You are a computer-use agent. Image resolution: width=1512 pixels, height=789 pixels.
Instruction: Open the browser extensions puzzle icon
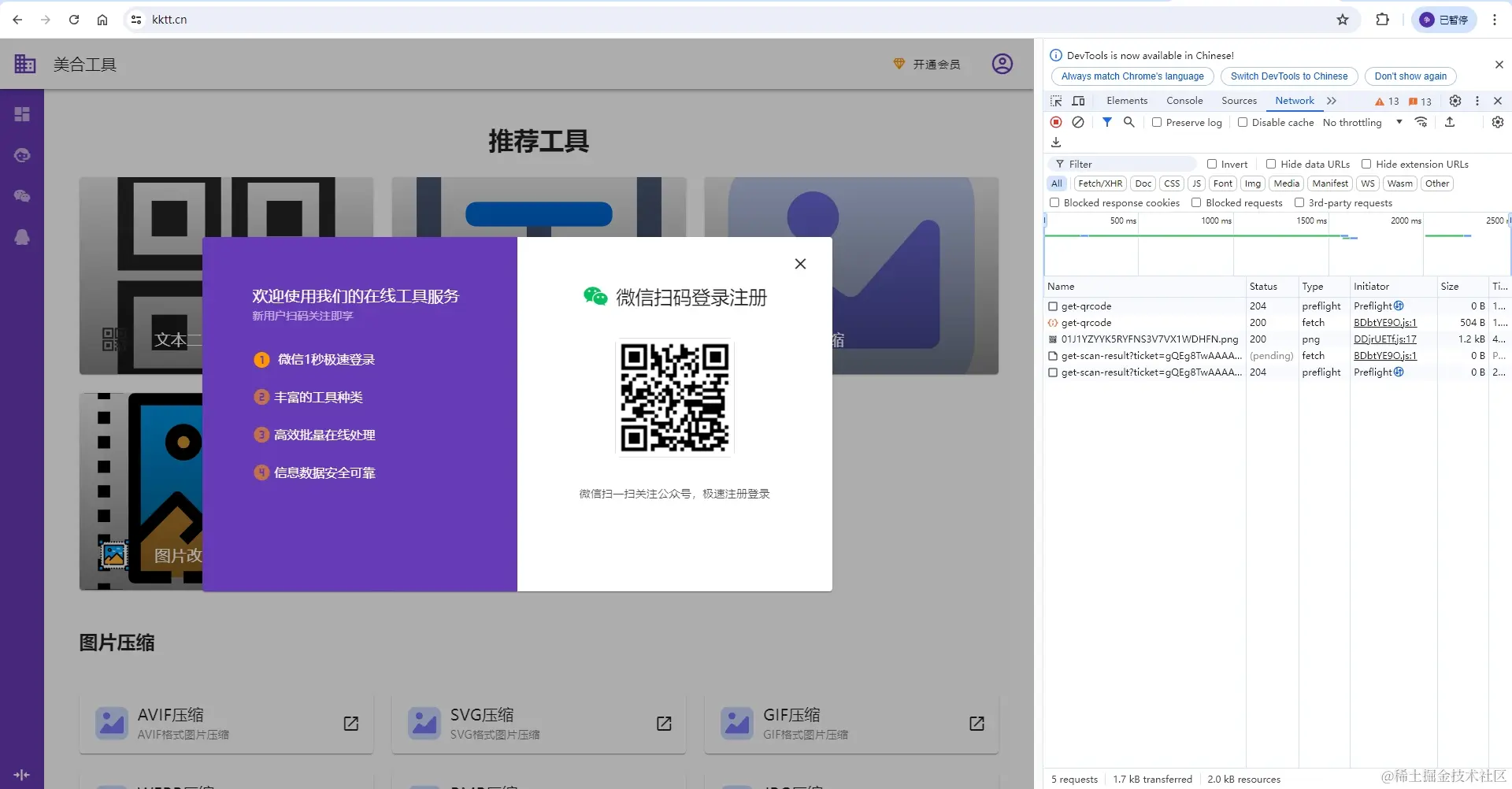(1382, 20)
